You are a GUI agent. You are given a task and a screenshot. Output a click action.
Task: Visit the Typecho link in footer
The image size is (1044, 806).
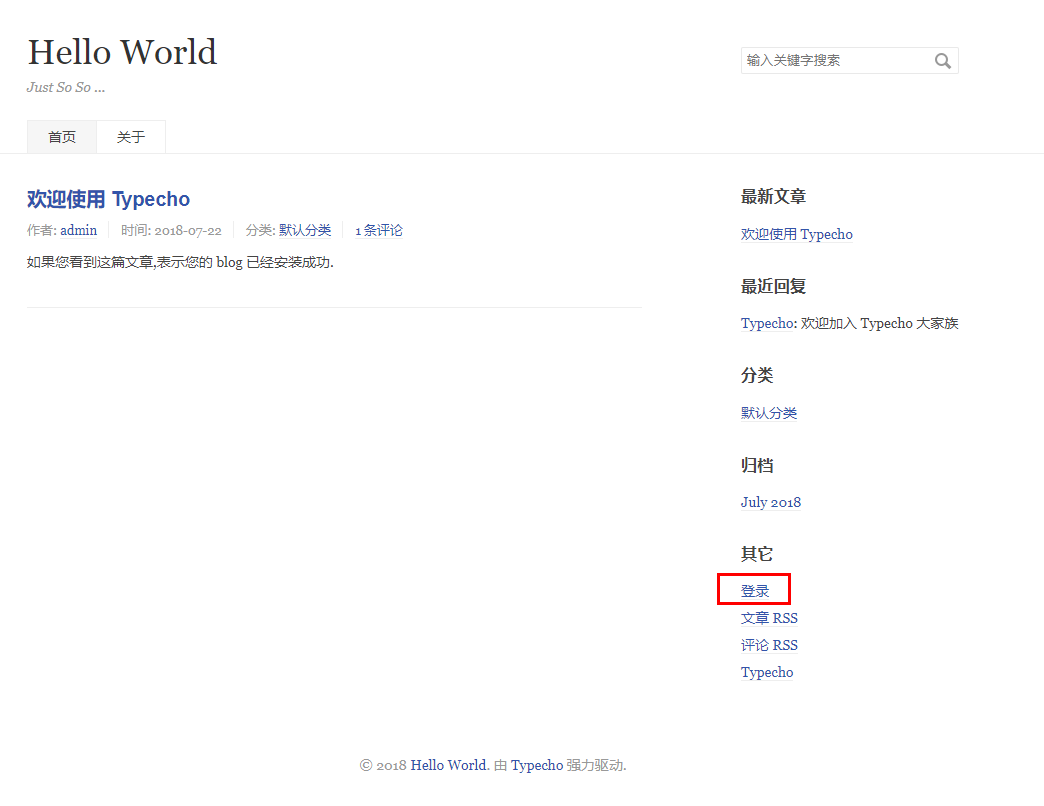pyautogui.click(x=537, y=765)
